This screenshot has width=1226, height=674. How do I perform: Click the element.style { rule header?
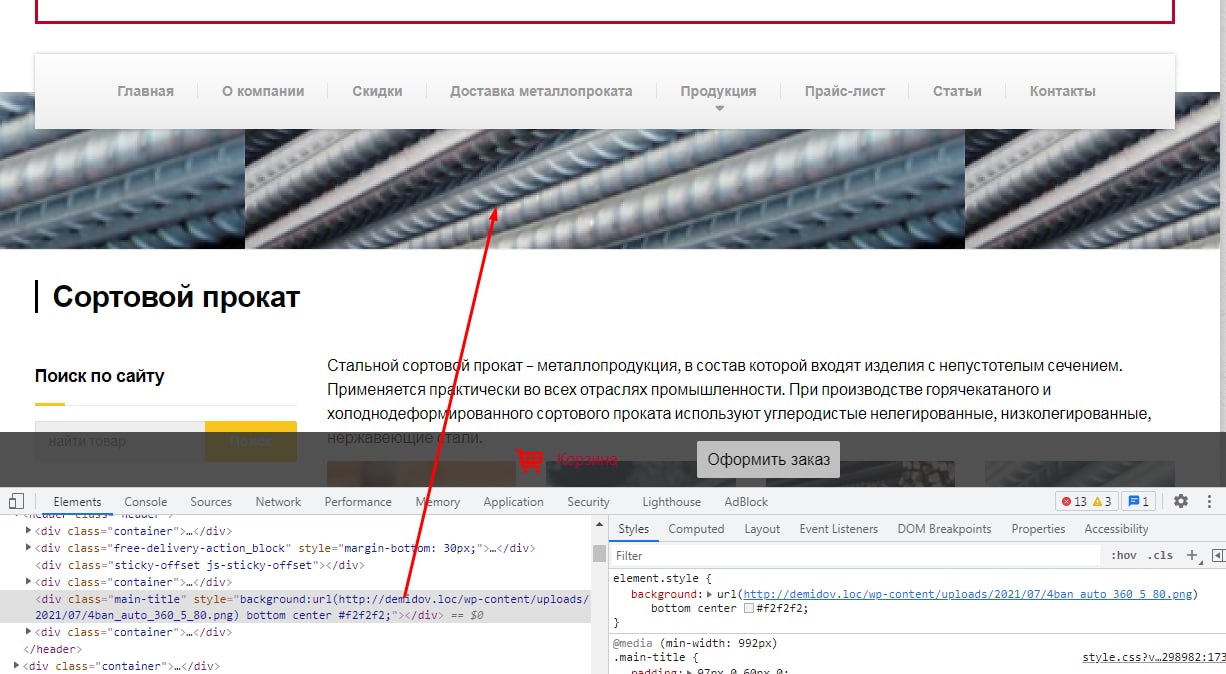[x=661, y=578]
